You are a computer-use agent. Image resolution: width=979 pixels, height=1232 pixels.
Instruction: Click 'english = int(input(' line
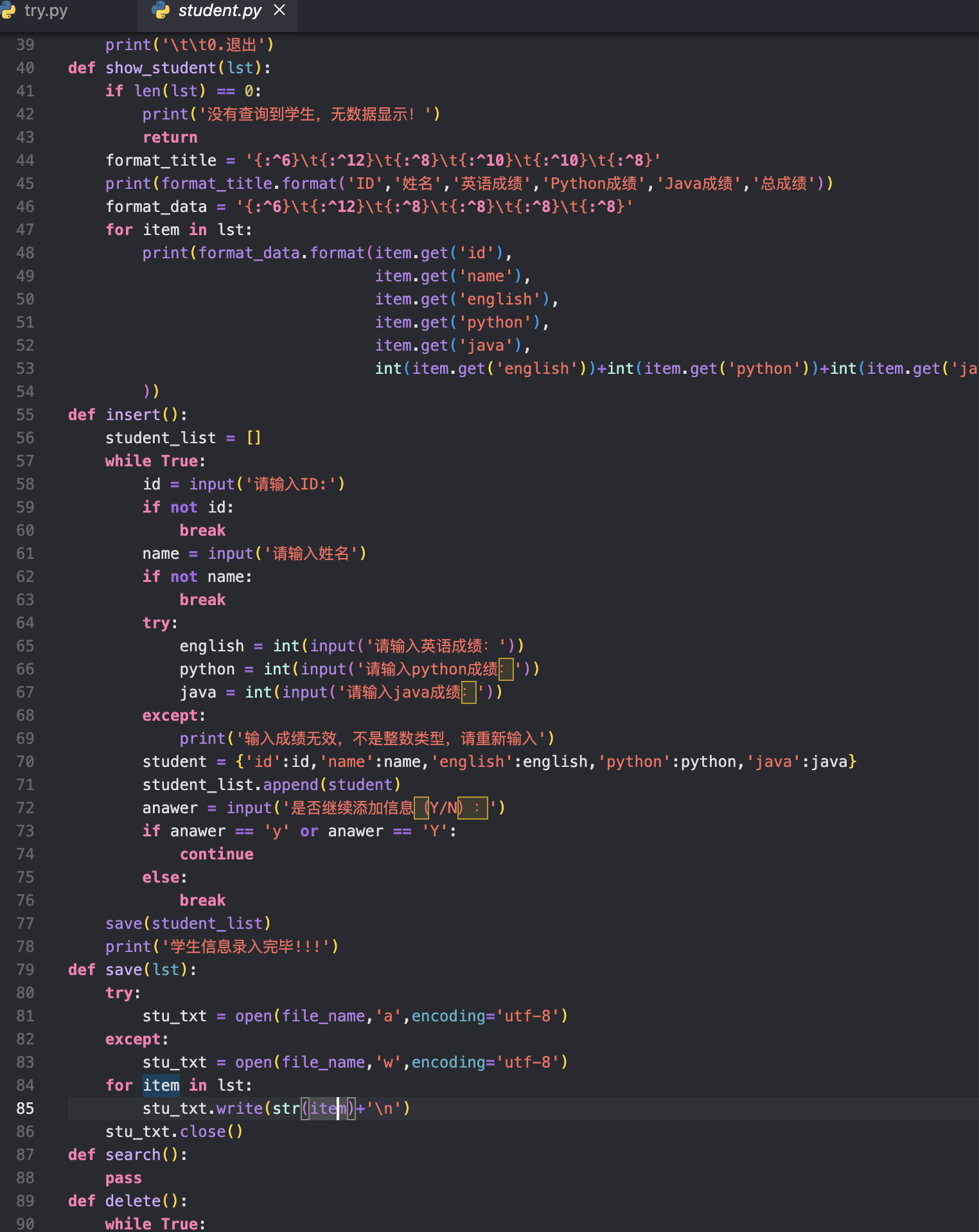pyautogui.click(x=352, y=646)
